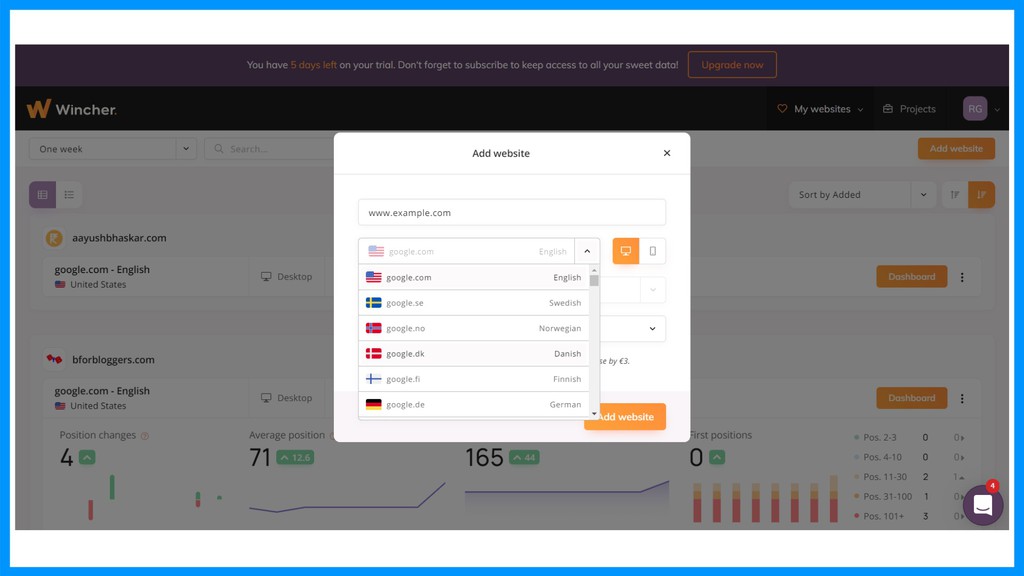The width and height of the screenshot is (1024, 576).
Task: Open the Sort by Added dropdown
Action: 859,194
